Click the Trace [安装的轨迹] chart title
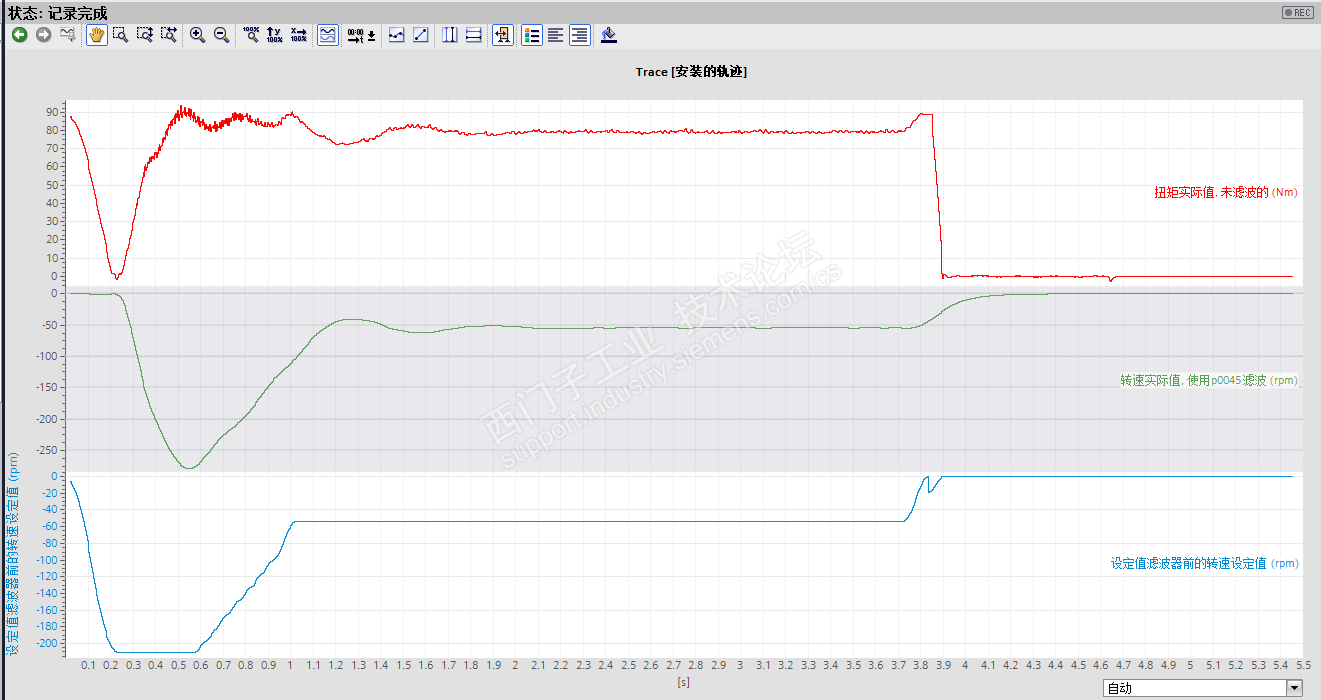 click(691, 72)
